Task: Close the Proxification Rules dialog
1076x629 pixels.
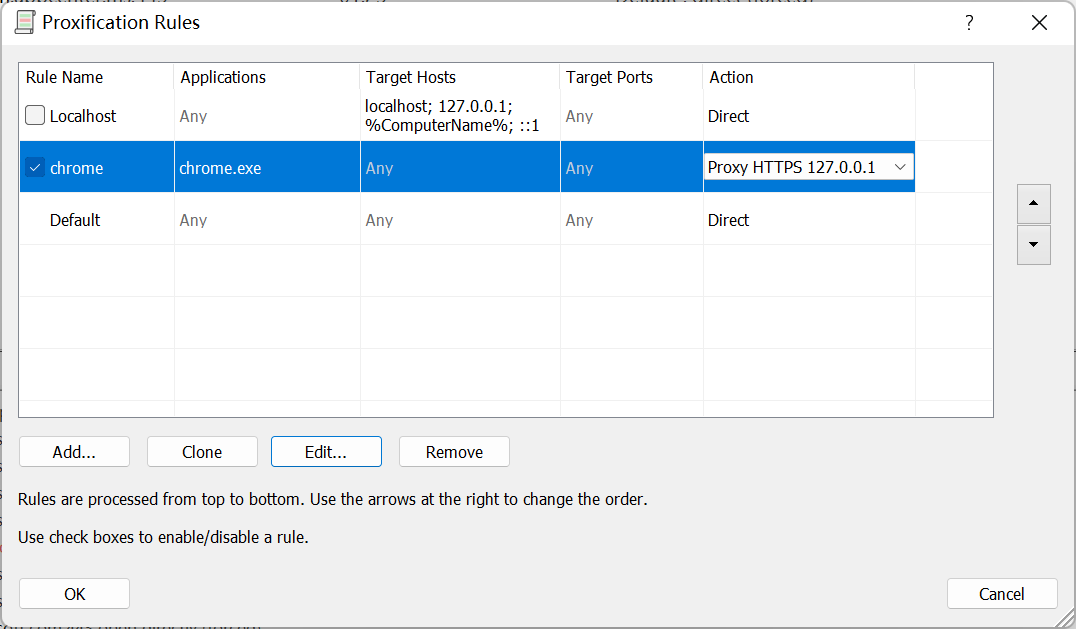Action: [1039, 23]
